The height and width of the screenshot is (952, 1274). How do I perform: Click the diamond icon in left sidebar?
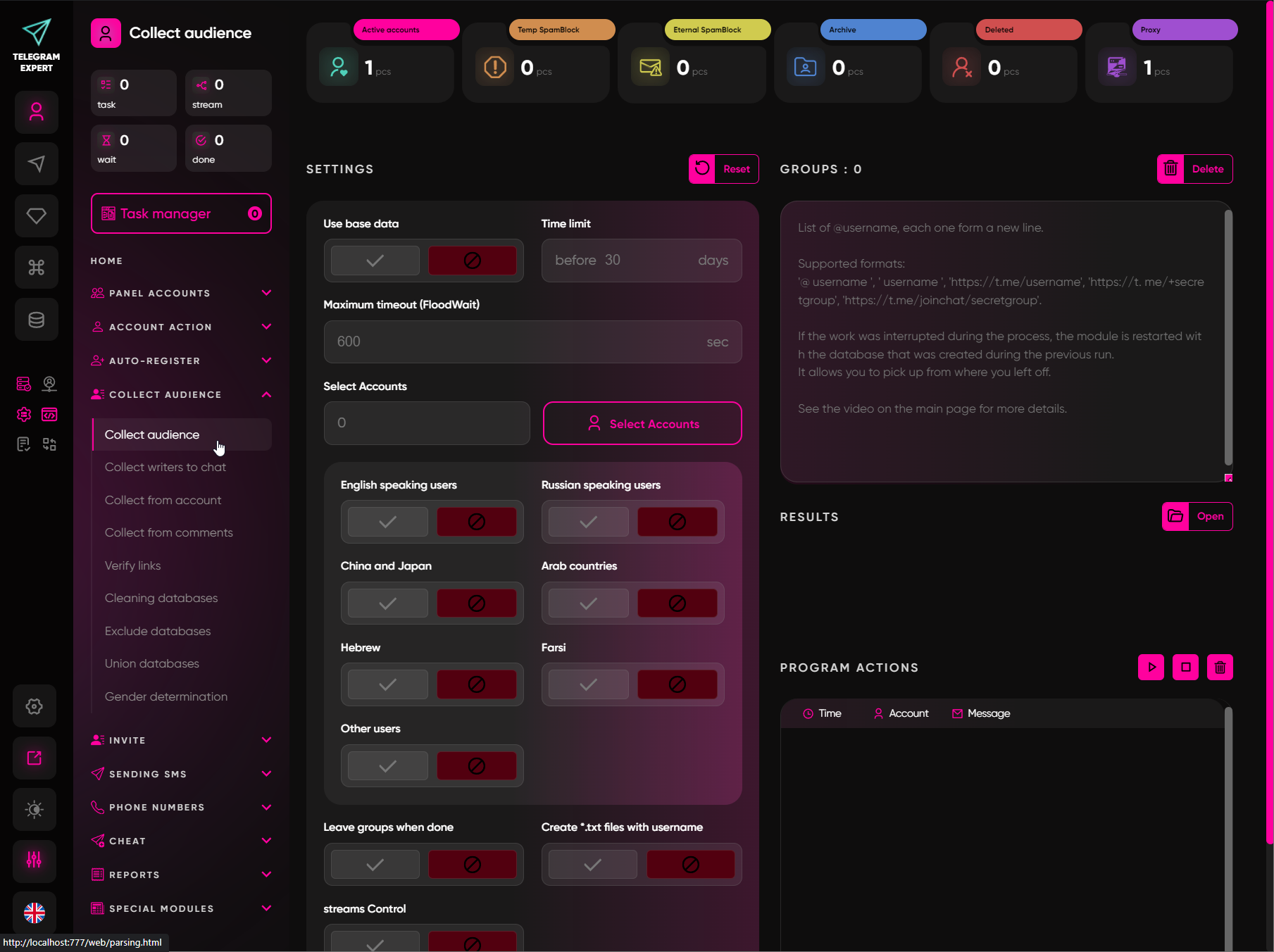36,215
